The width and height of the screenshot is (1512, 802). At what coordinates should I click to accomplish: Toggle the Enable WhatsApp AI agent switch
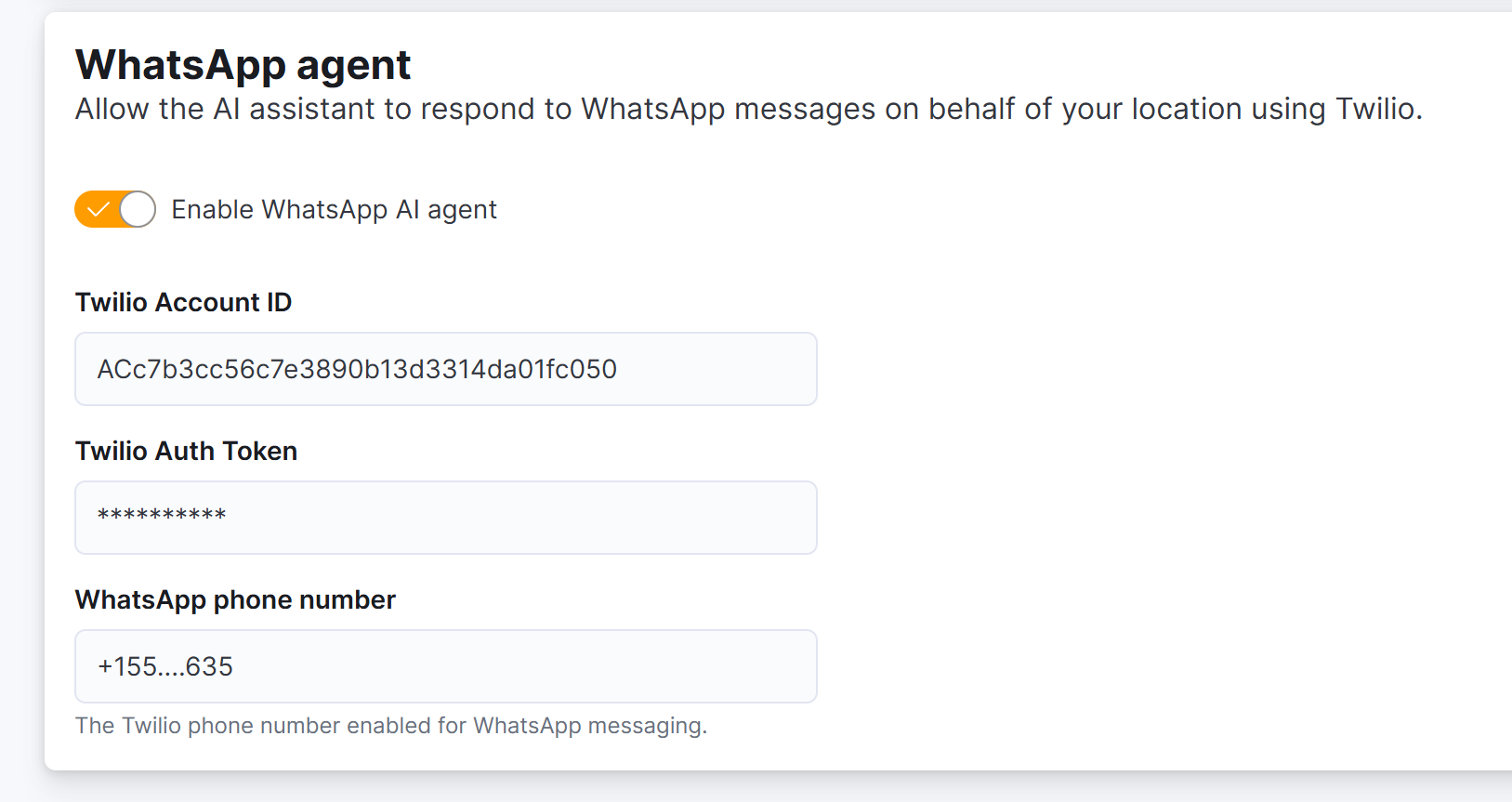[x=114, y=209]
